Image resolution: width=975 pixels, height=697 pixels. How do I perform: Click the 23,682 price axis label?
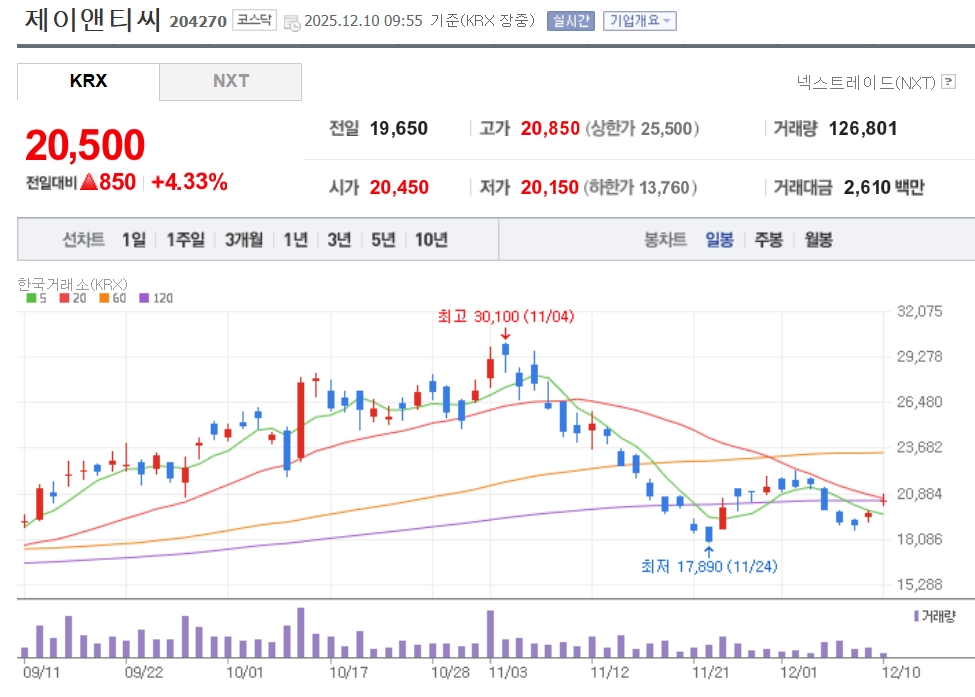[x=919, y=448]
